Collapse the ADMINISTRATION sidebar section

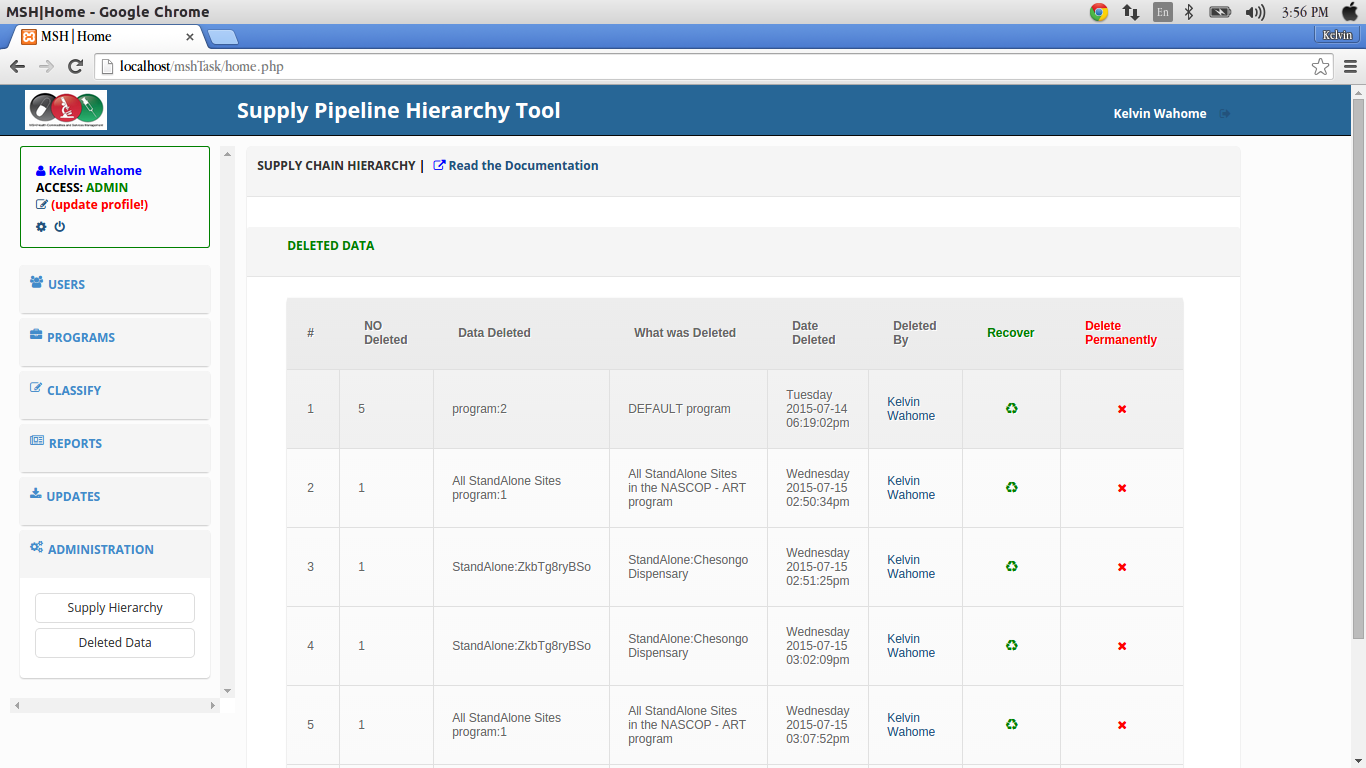115,550
